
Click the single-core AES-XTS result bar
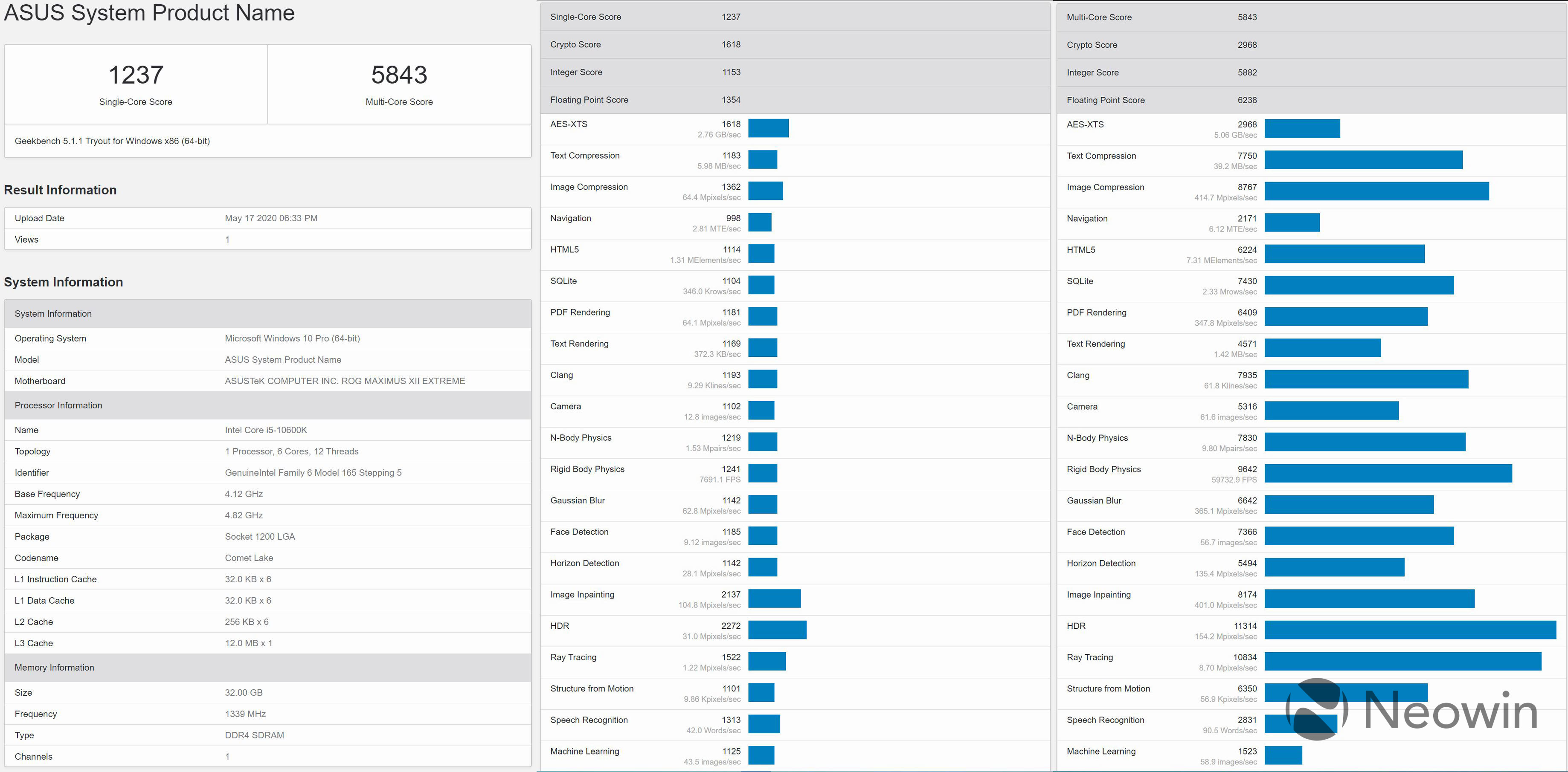(768, 128)
